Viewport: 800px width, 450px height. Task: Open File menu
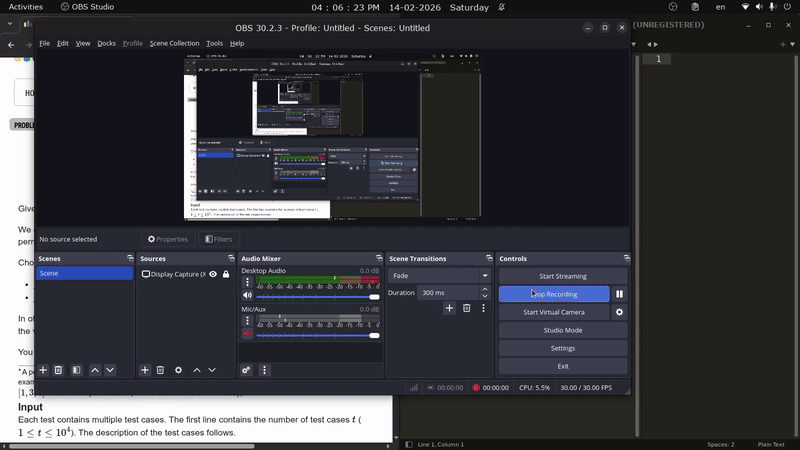tap(44, 43)
